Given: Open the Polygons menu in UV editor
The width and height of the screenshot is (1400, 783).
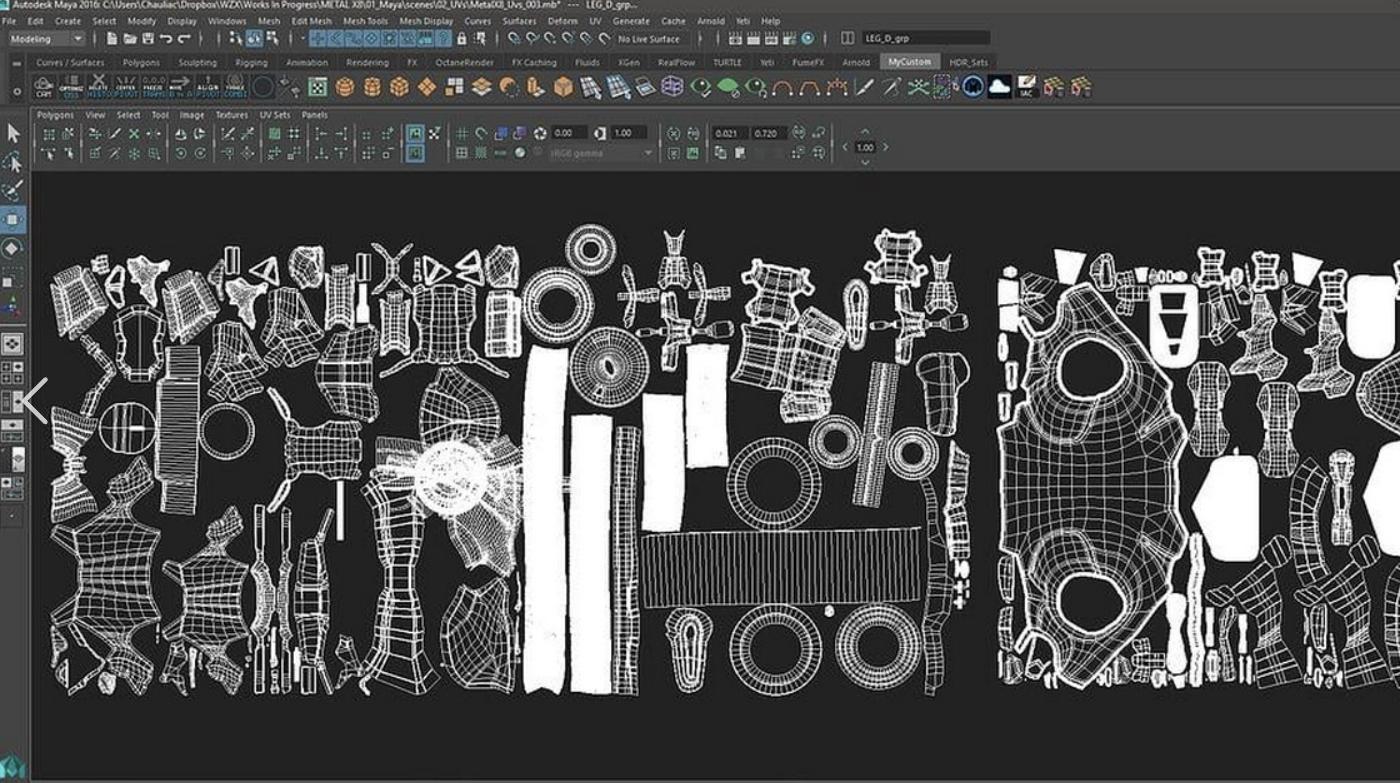Looking at the screenshot, I should pyautogui.click(x=55, y=115).
